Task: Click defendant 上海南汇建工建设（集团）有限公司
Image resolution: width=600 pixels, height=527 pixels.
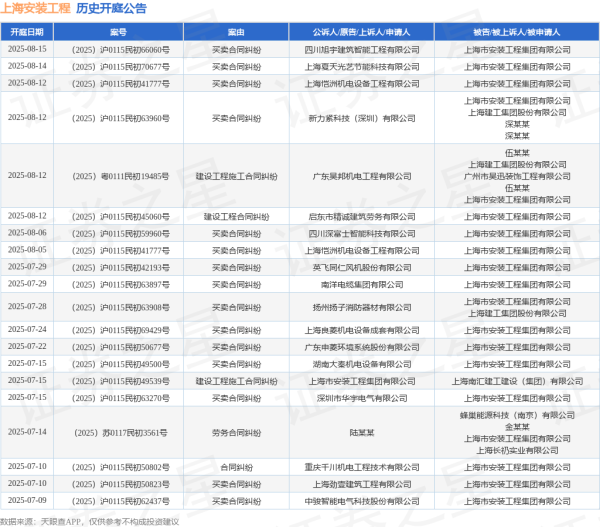Action: pyautogui.click(x=517, y=382)
